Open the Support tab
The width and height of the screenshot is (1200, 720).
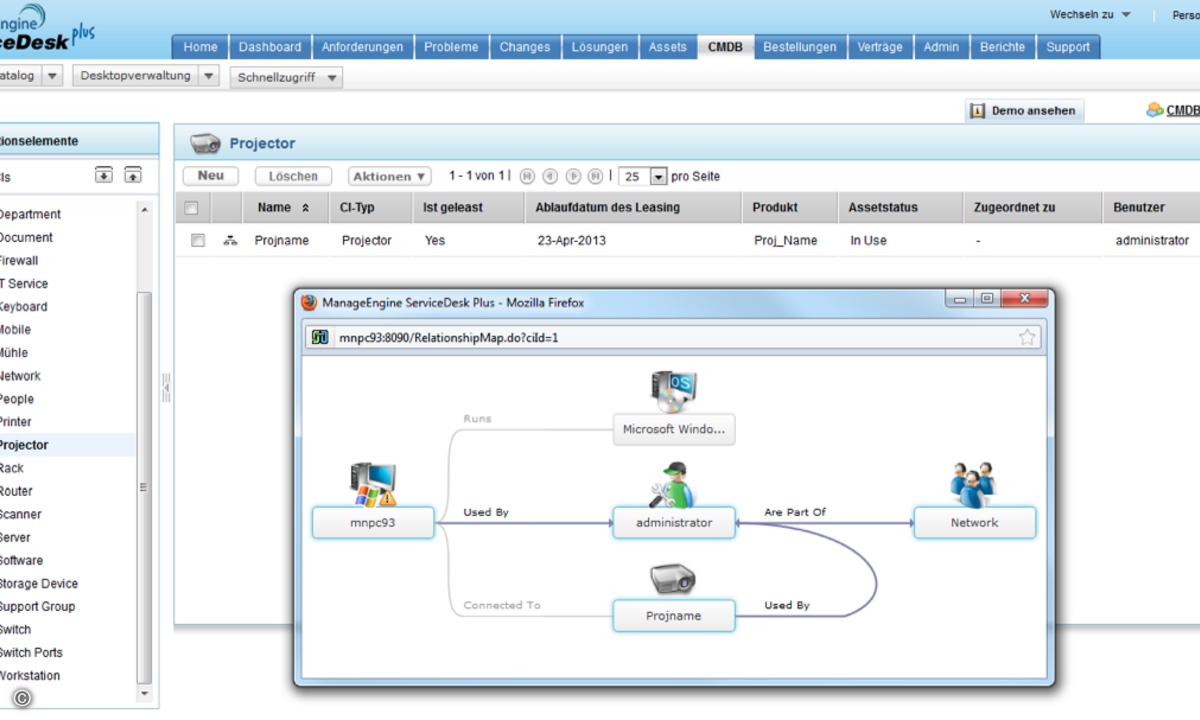pos(1068,47)
